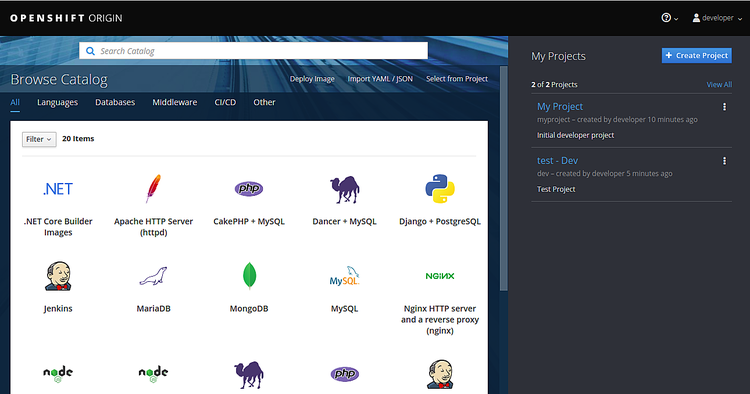
Task: Click the catalog vertical scrollbar
Action: click(503, 178)
